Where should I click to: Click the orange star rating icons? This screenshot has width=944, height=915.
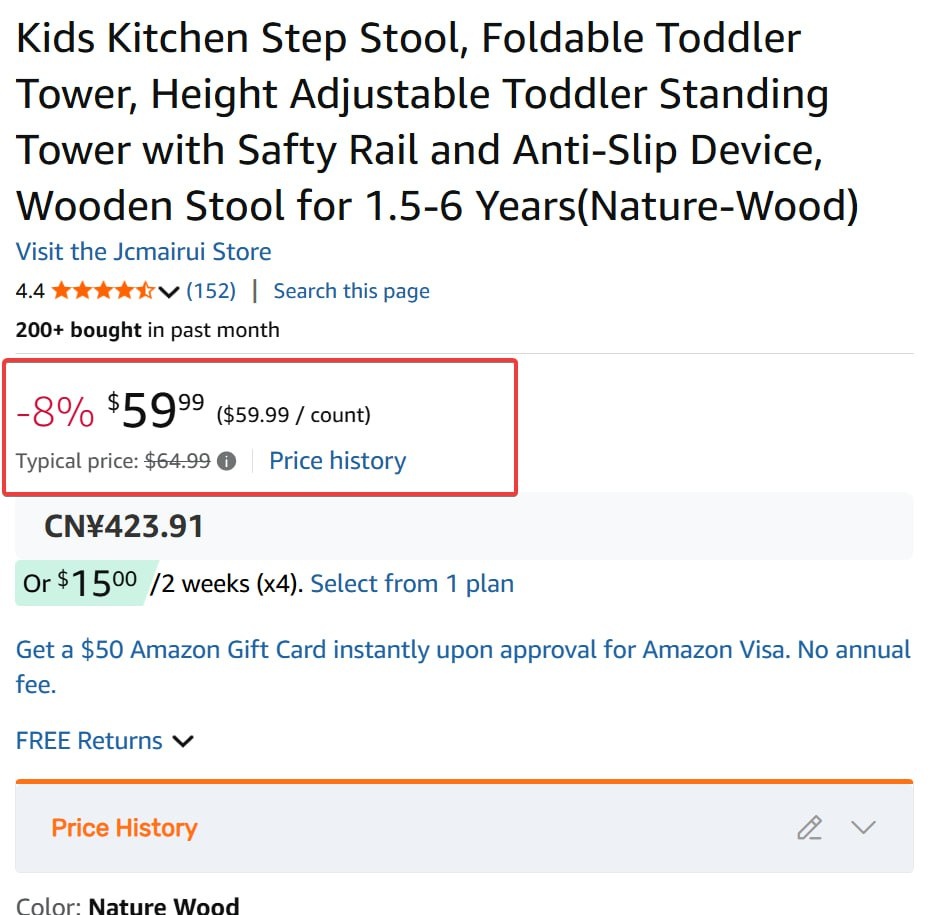point(102,291)
